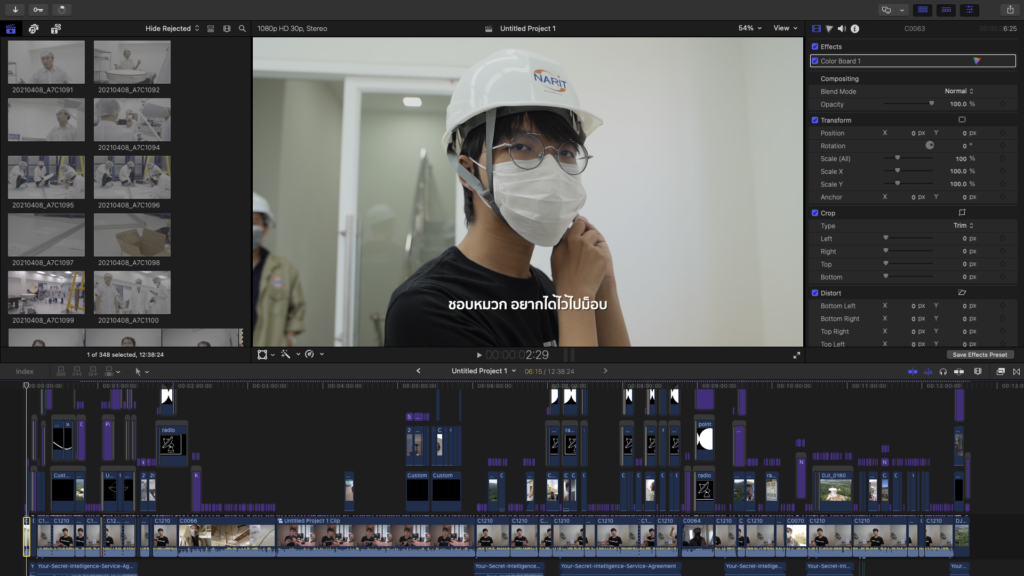
Task: Select thumbnail 20210408_A7C1098
Action: [x=132, y=235]
